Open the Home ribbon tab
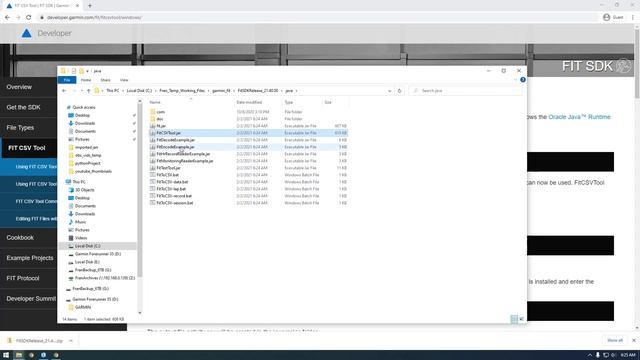This screenshot has height=360, width=640. (x=86, y=80)
